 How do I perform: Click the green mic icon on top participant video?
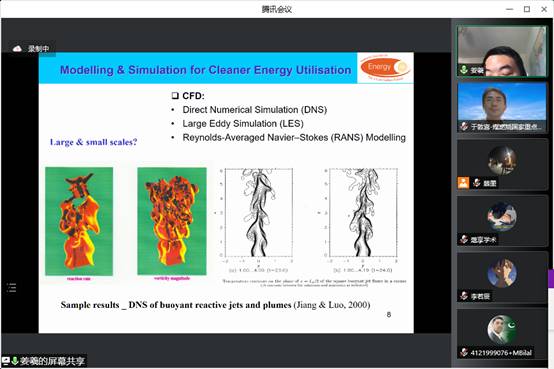tap(464, 70)
